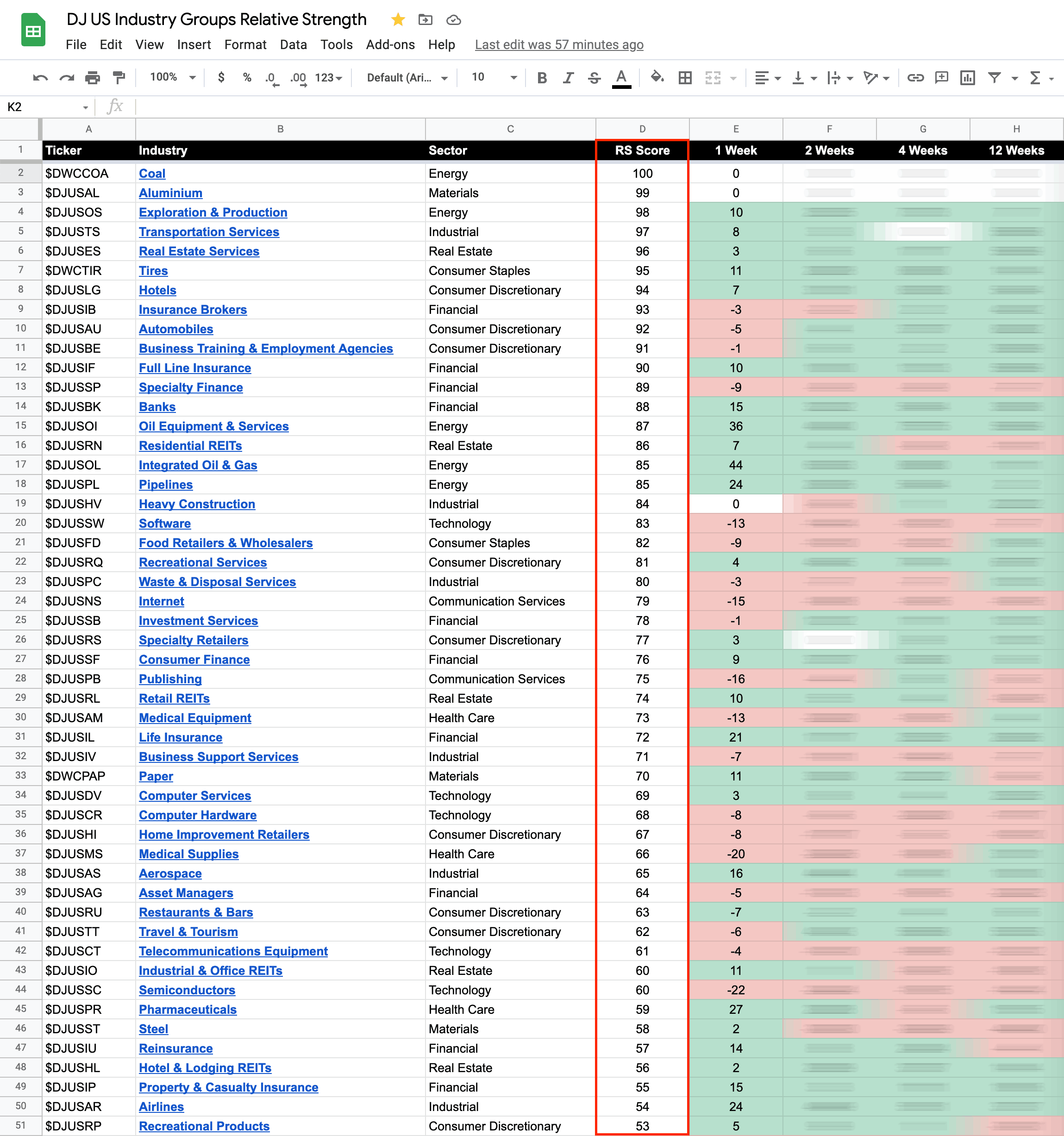Open the borders tool

pos(685,78)
